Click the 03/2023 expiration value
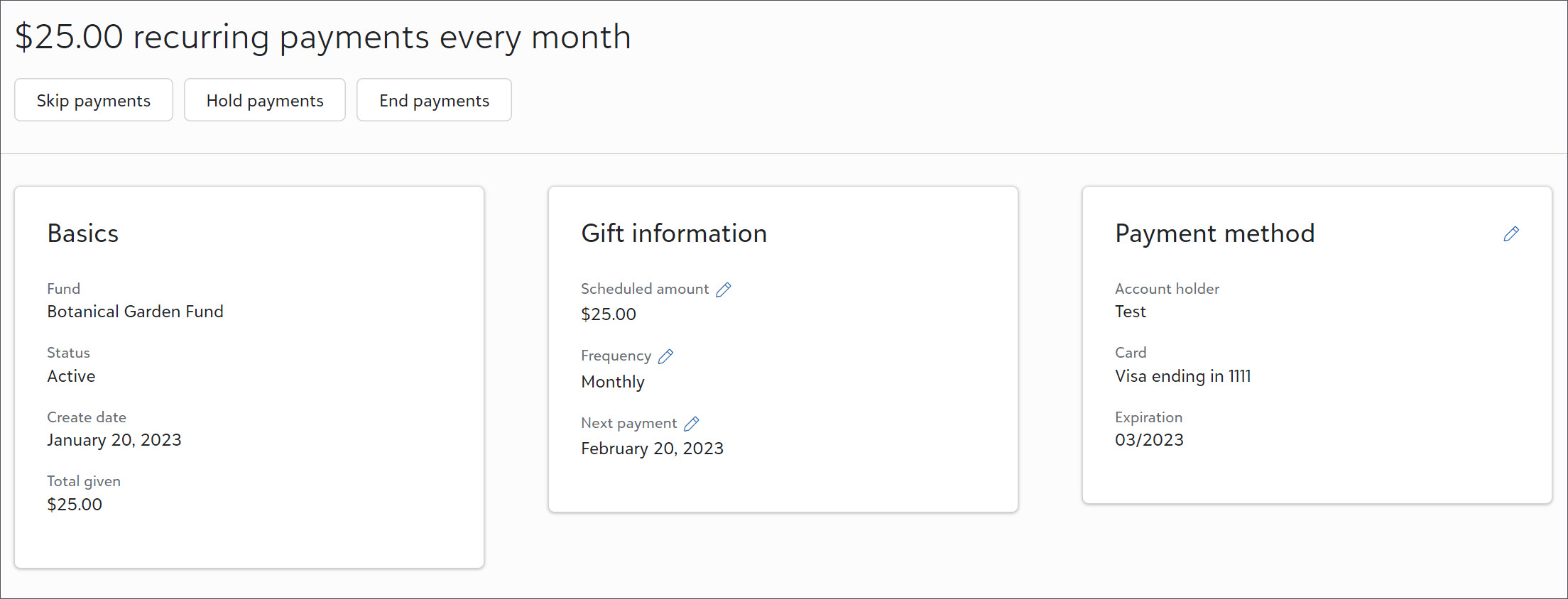The height and width of the screenshot is (599, 1568). [1149, 440]
